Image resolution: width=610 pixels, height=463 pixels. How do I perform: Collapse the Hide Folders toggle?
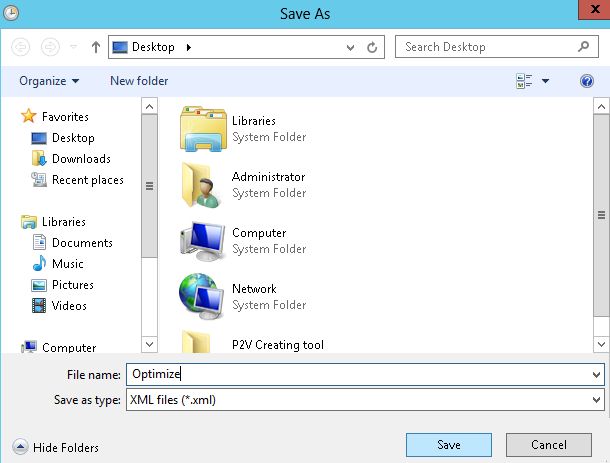[x=20, y=447]
